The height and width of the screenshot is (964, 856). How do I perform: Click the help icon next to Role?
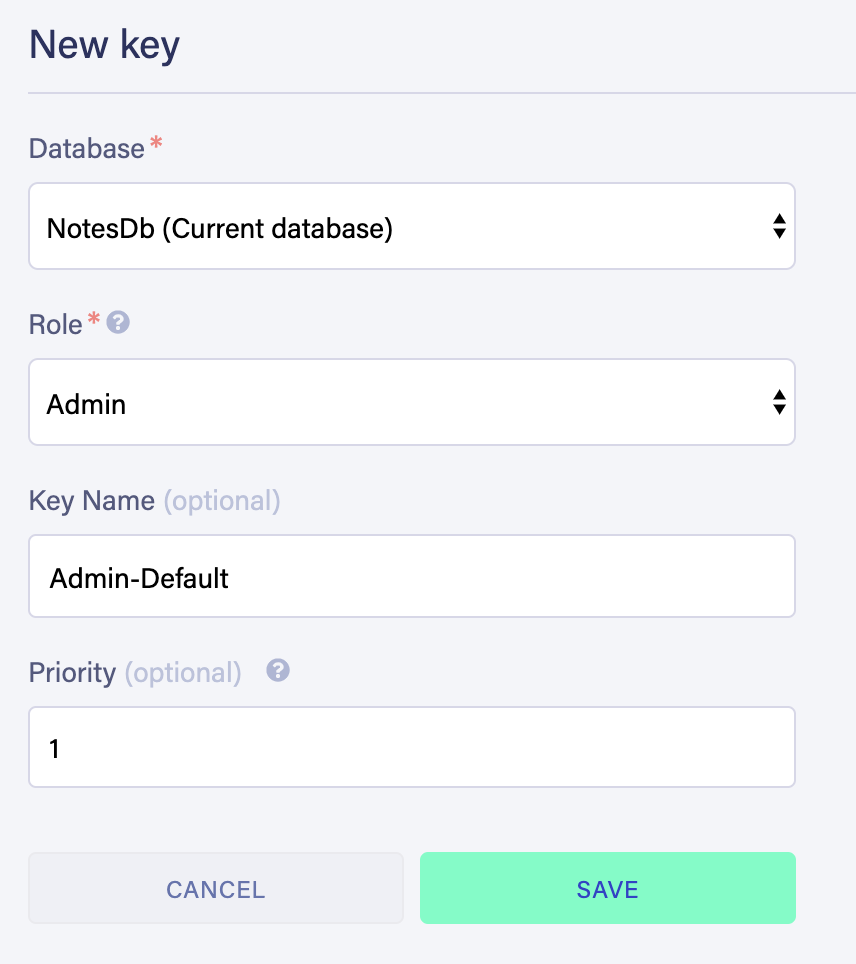click(118, 323)
